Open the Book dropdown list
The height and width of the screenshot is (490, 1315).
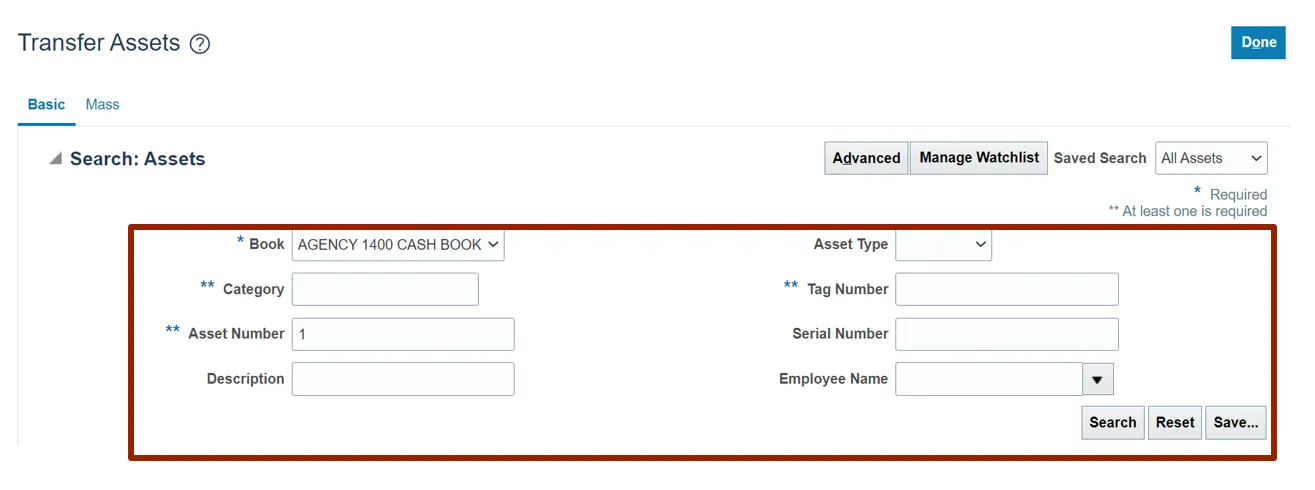(398, 245)
